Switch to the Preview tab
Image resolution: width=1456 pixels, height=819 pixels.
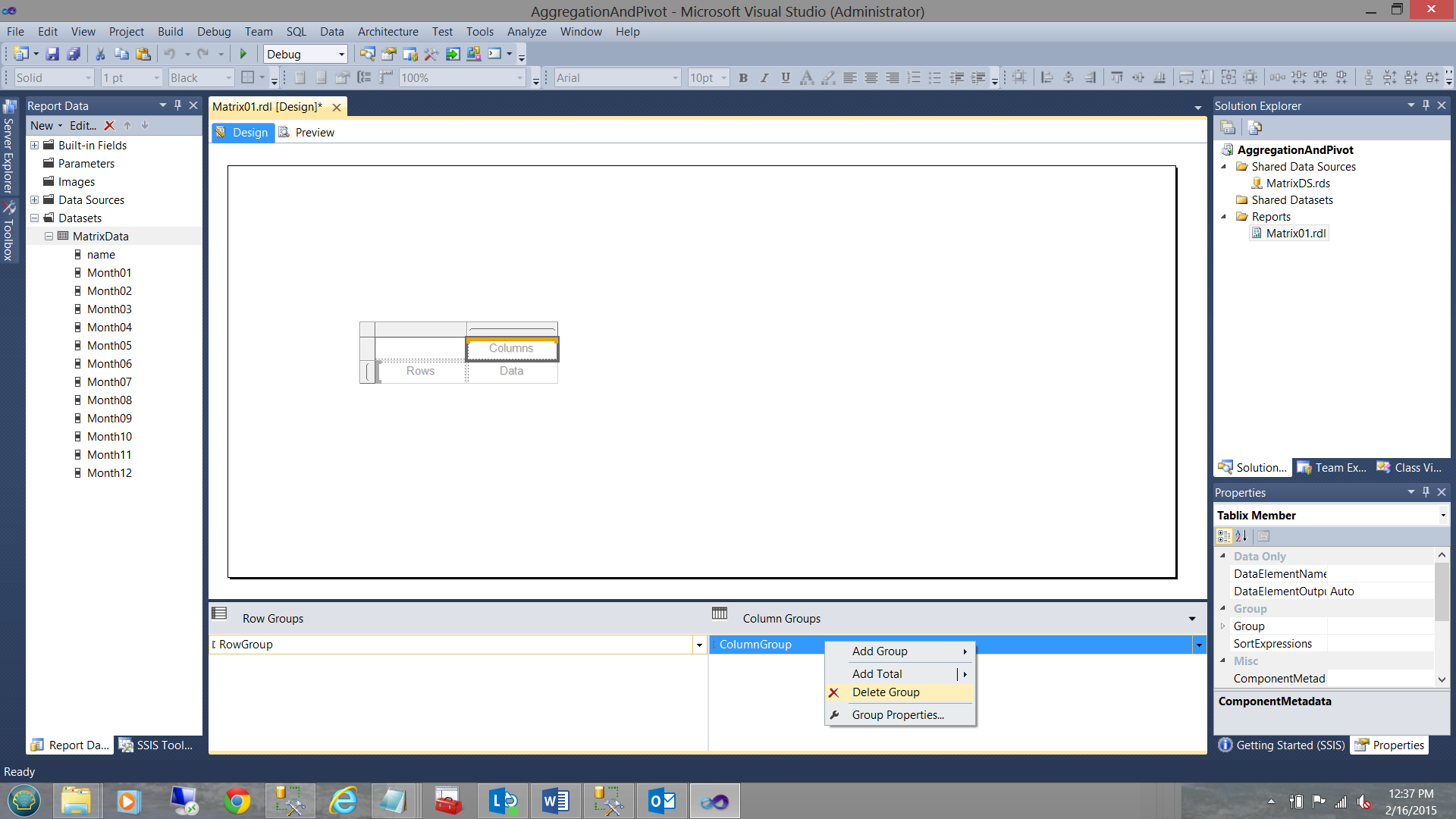pos(314,133)
